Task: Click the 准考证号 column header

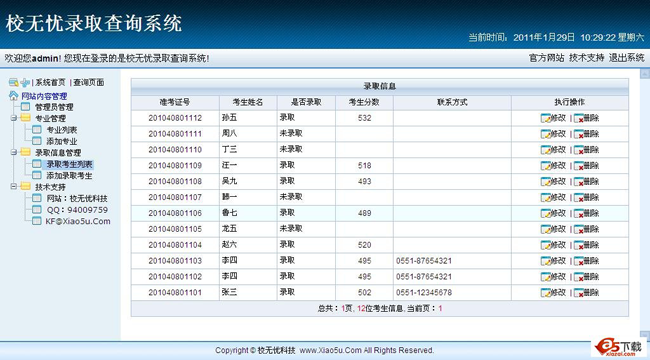Action: pos(175,102)
